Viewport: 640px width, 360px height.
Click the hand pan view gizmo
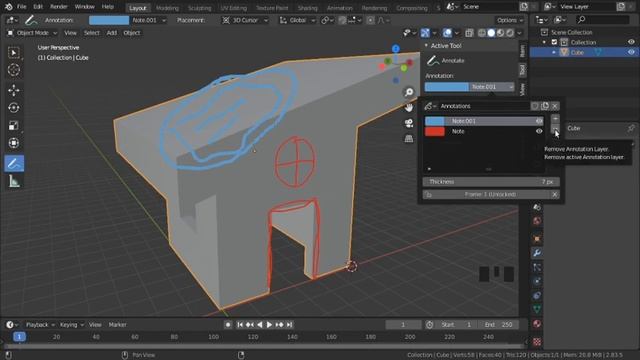click(409, 108)
